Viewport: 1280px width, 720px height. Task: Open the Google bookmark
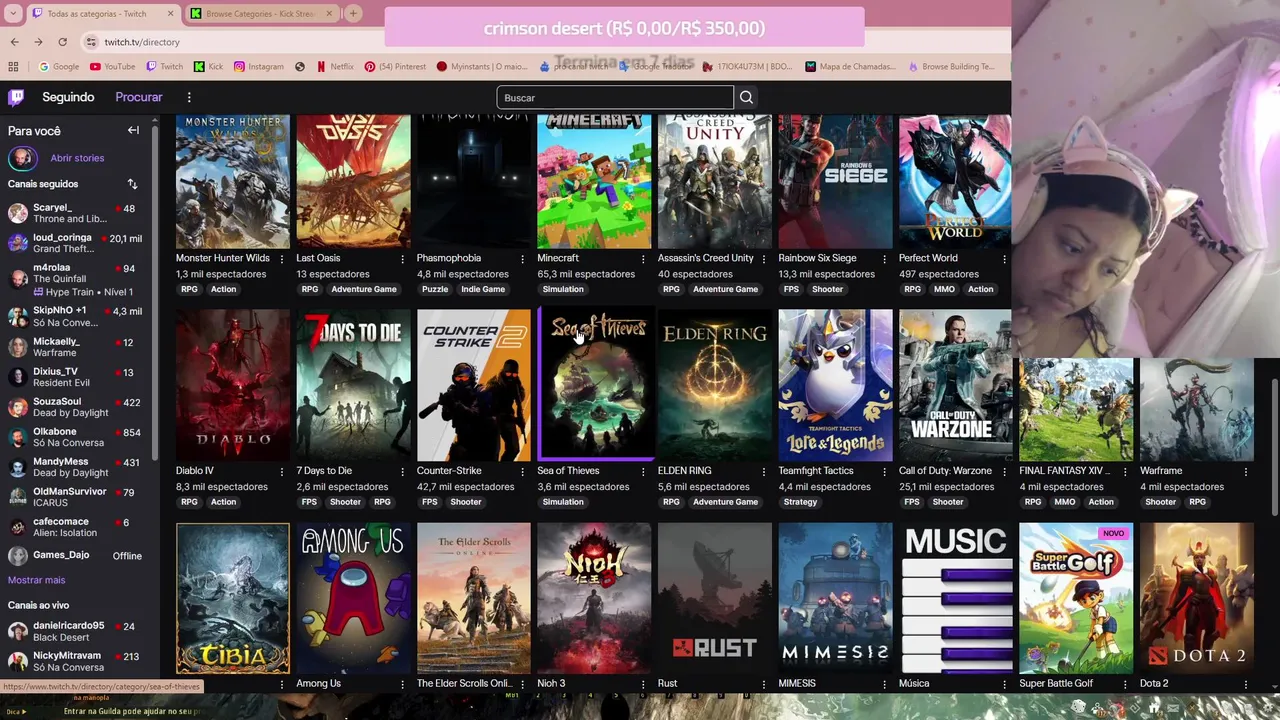(x=58, y=66)
